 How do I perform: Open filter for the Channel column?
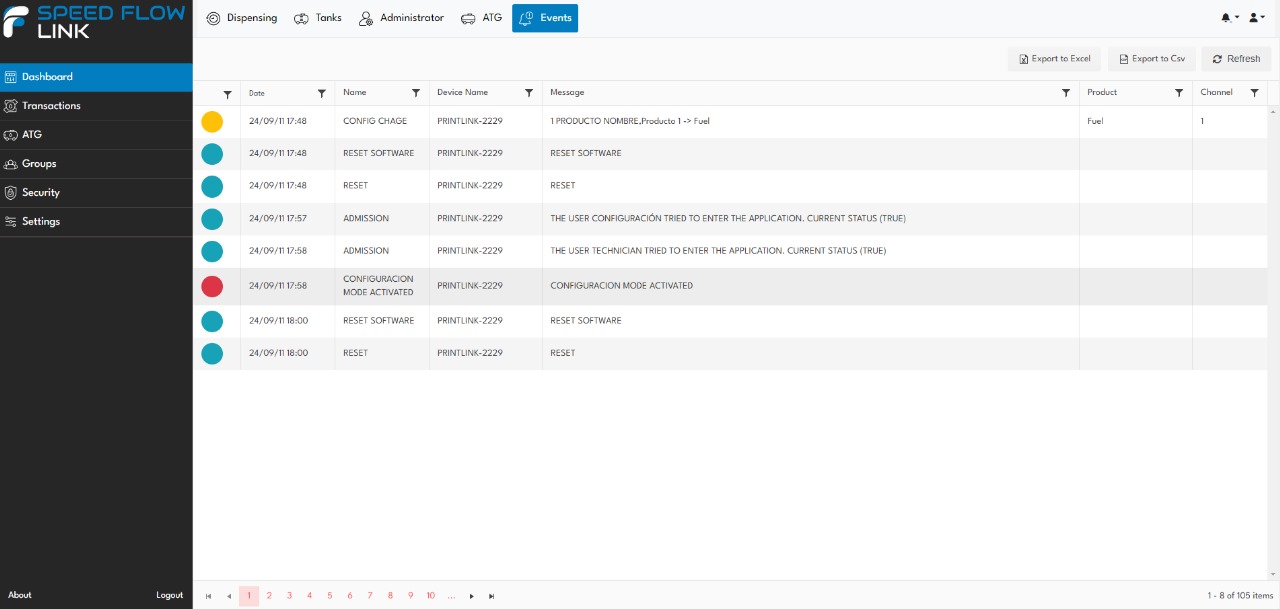point(1254,93)
